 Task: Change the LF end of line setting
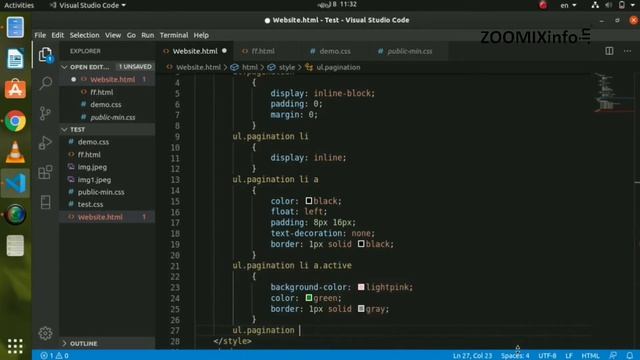pyautogui.click(x=569, y=356)
